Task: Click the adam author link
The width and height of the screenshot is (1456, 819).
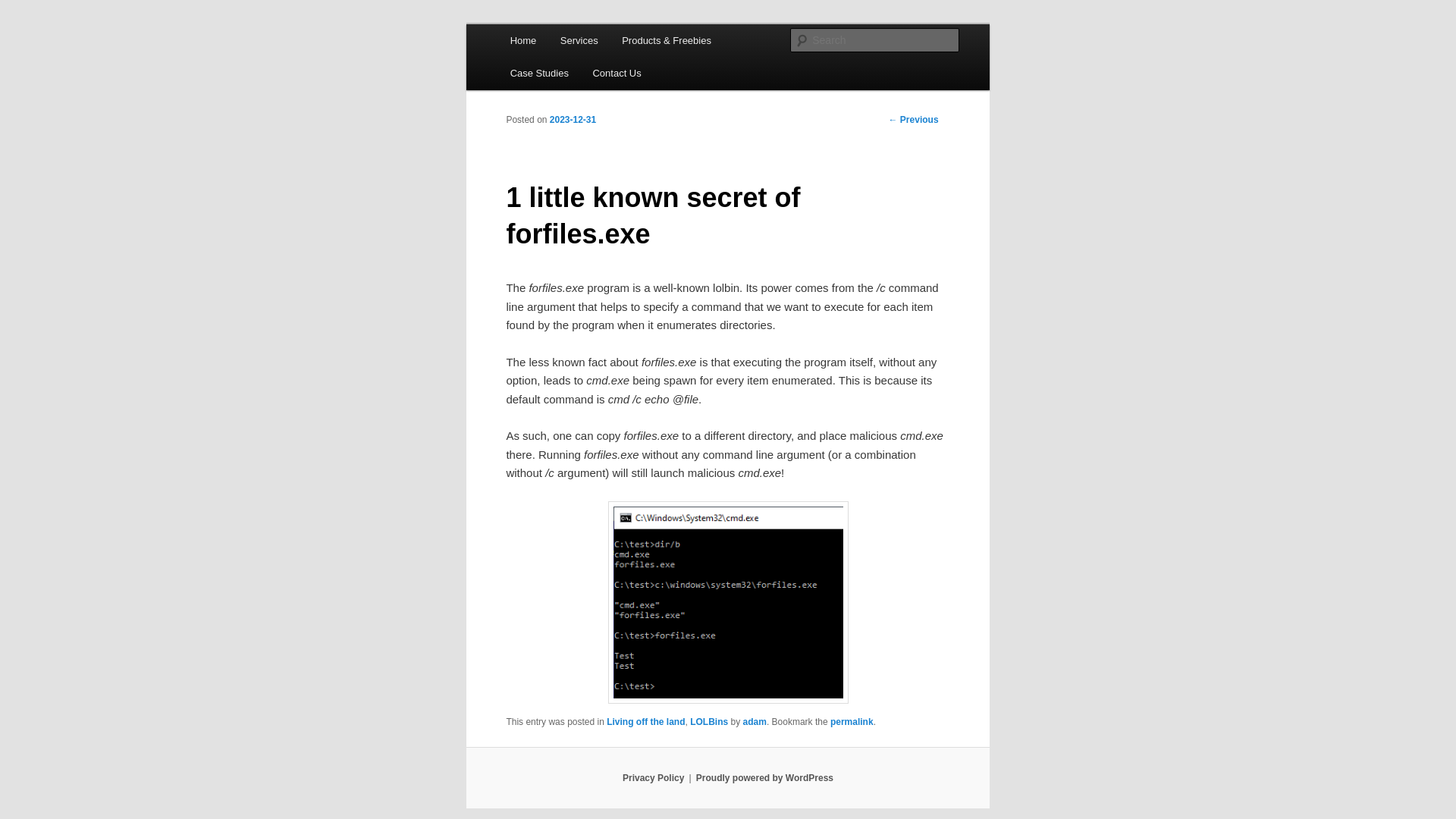Action: 754,721
